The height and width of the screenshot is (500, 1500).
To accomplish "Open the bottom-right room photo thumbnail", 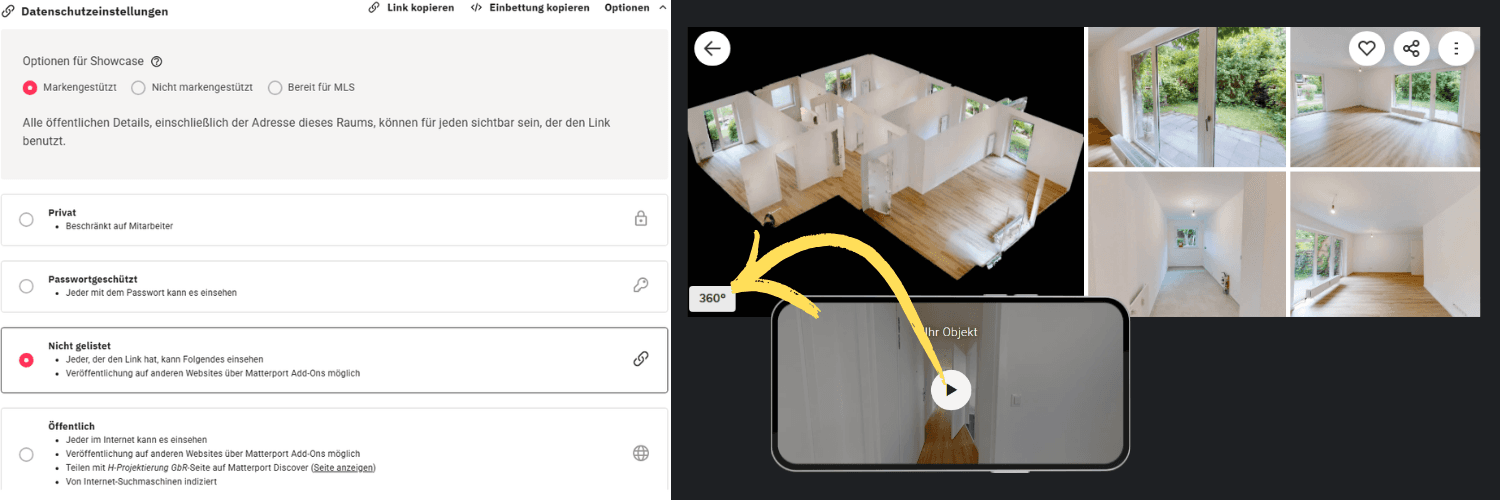I will (x=1385, y=244).
